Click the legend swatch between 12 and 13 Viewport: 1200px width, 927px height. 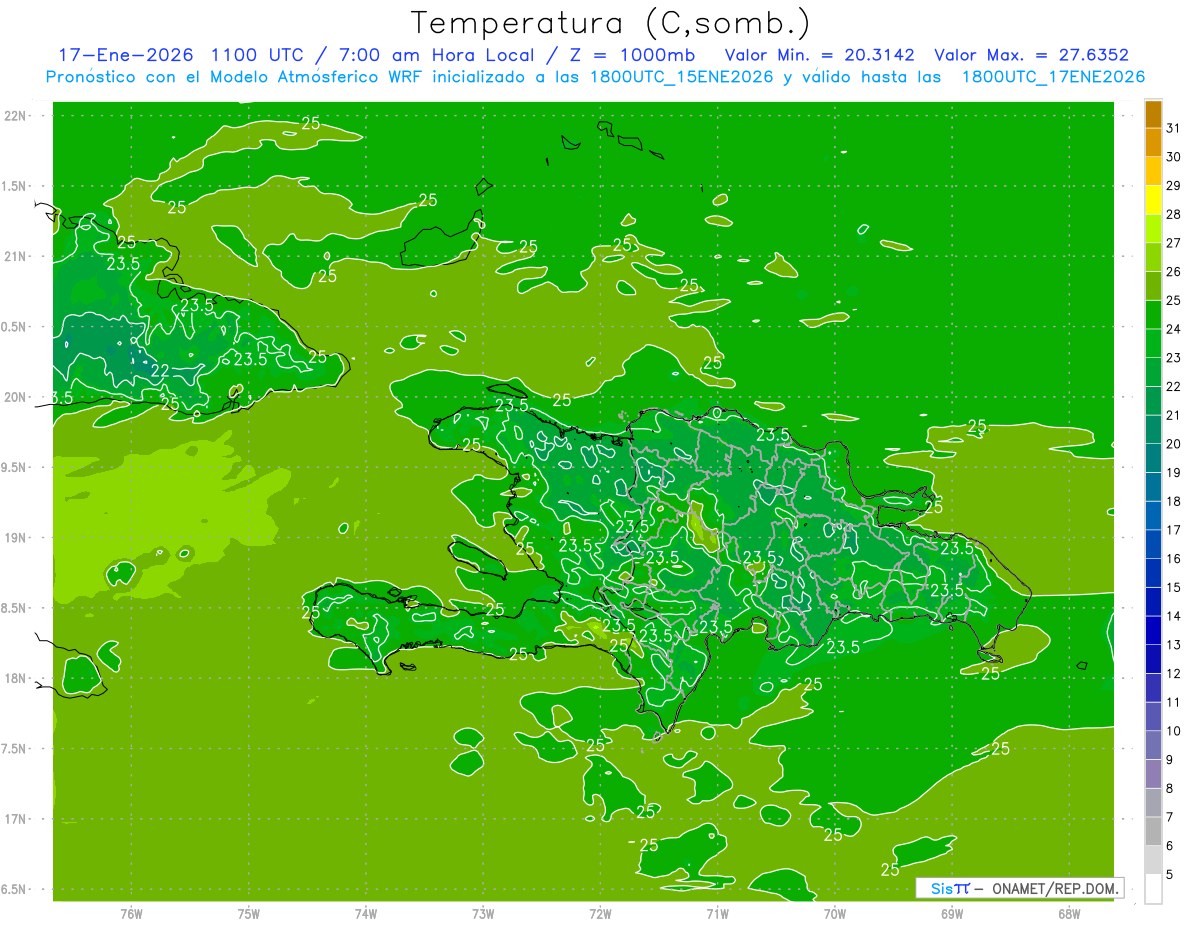click(x=1153, y=659)
